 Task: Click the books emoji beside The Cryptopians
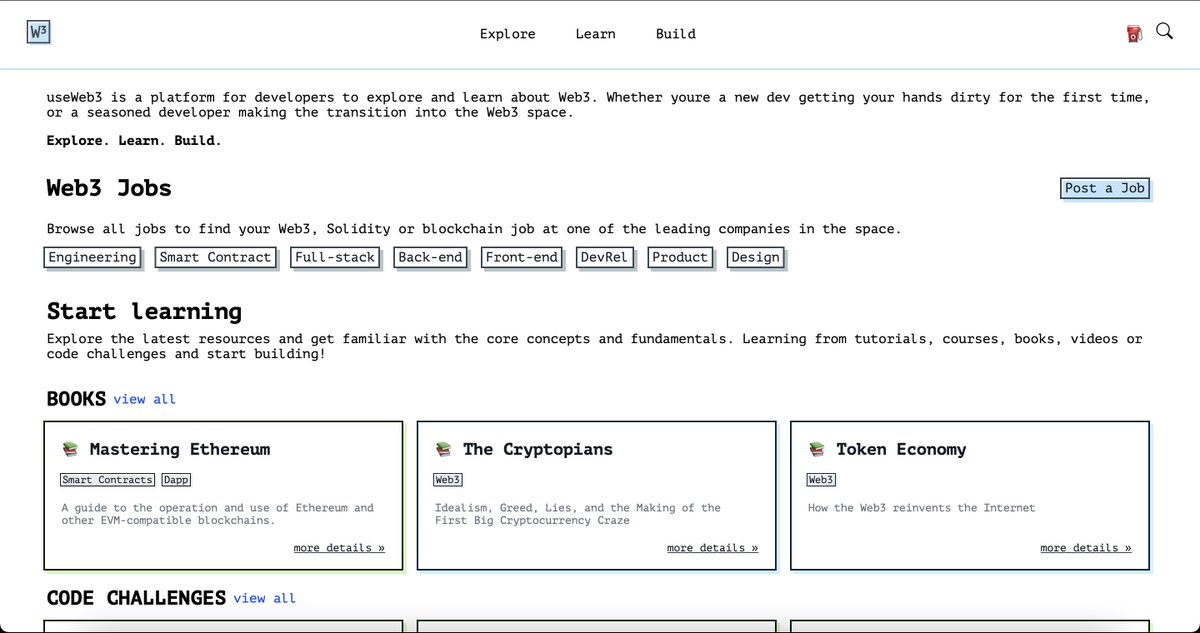click(x=444, y=450)
